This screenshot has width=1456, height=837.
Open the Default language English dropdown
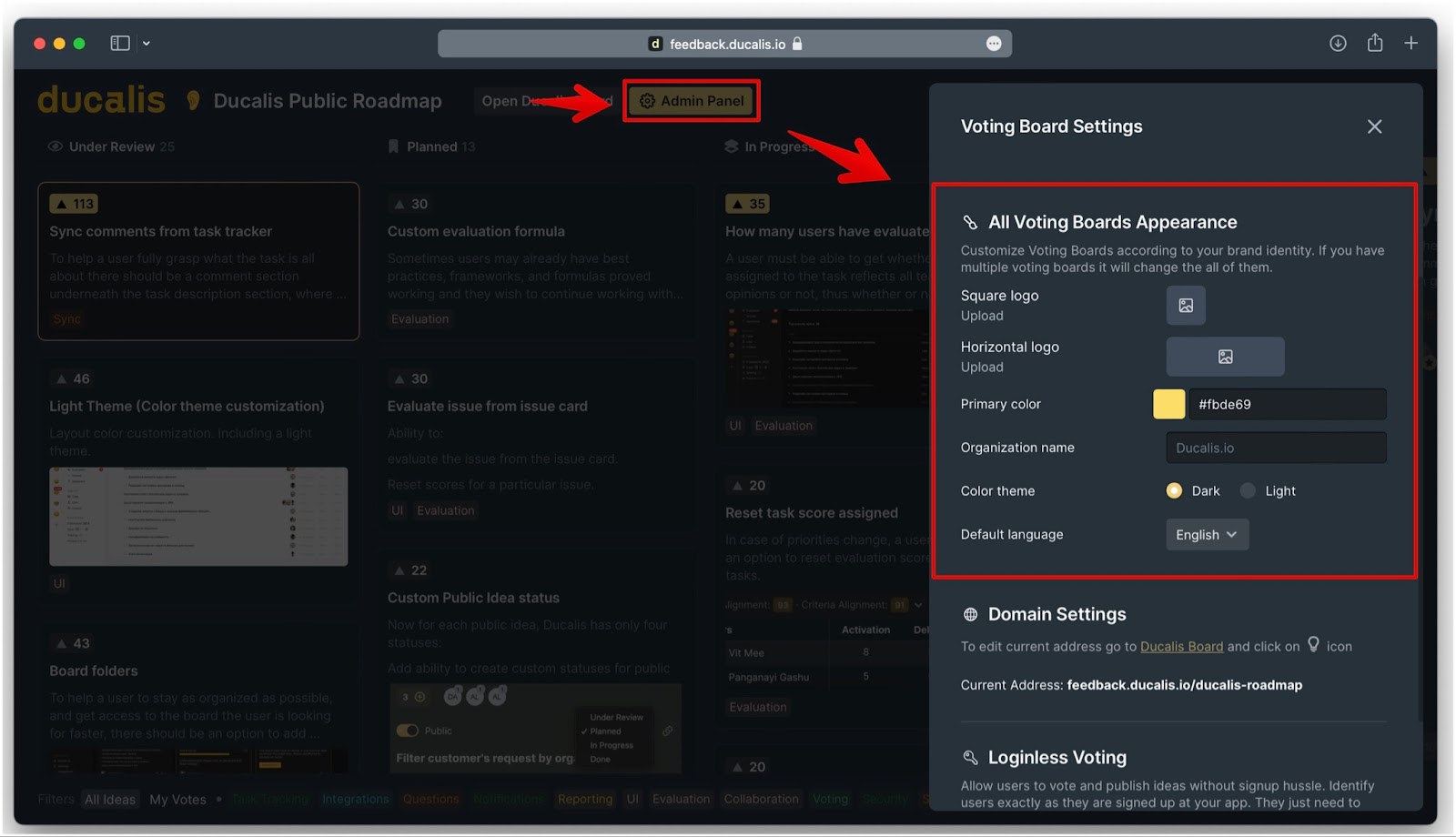[x=1207, y=535]
